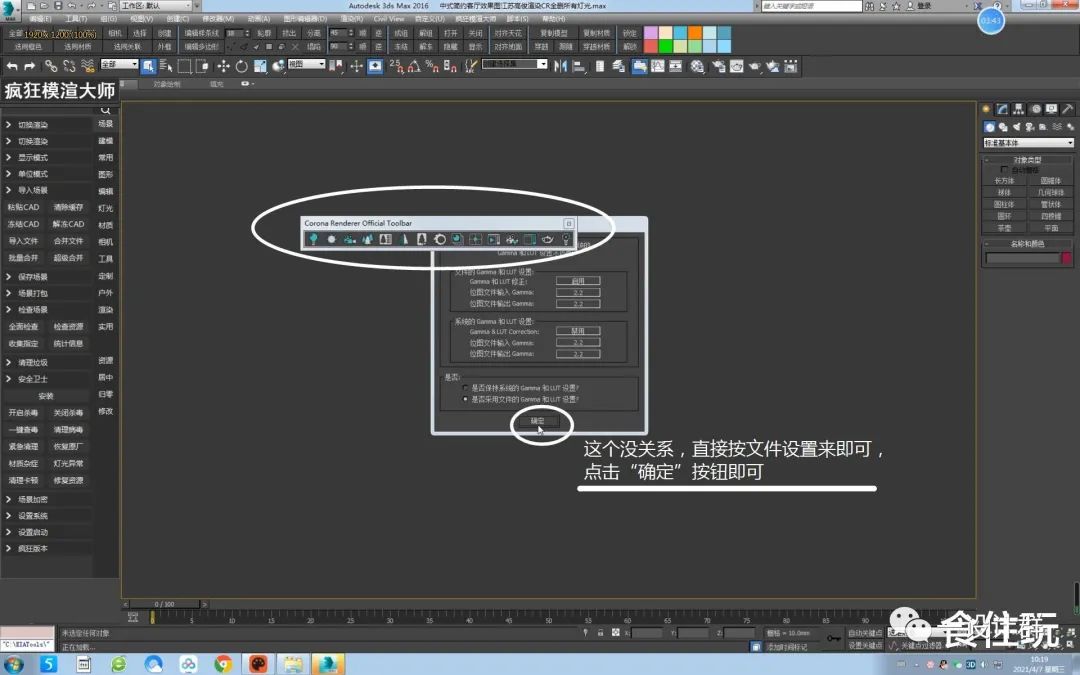
Task: Toggle the Angle Snap icon
Action: [x=414, y=66]
